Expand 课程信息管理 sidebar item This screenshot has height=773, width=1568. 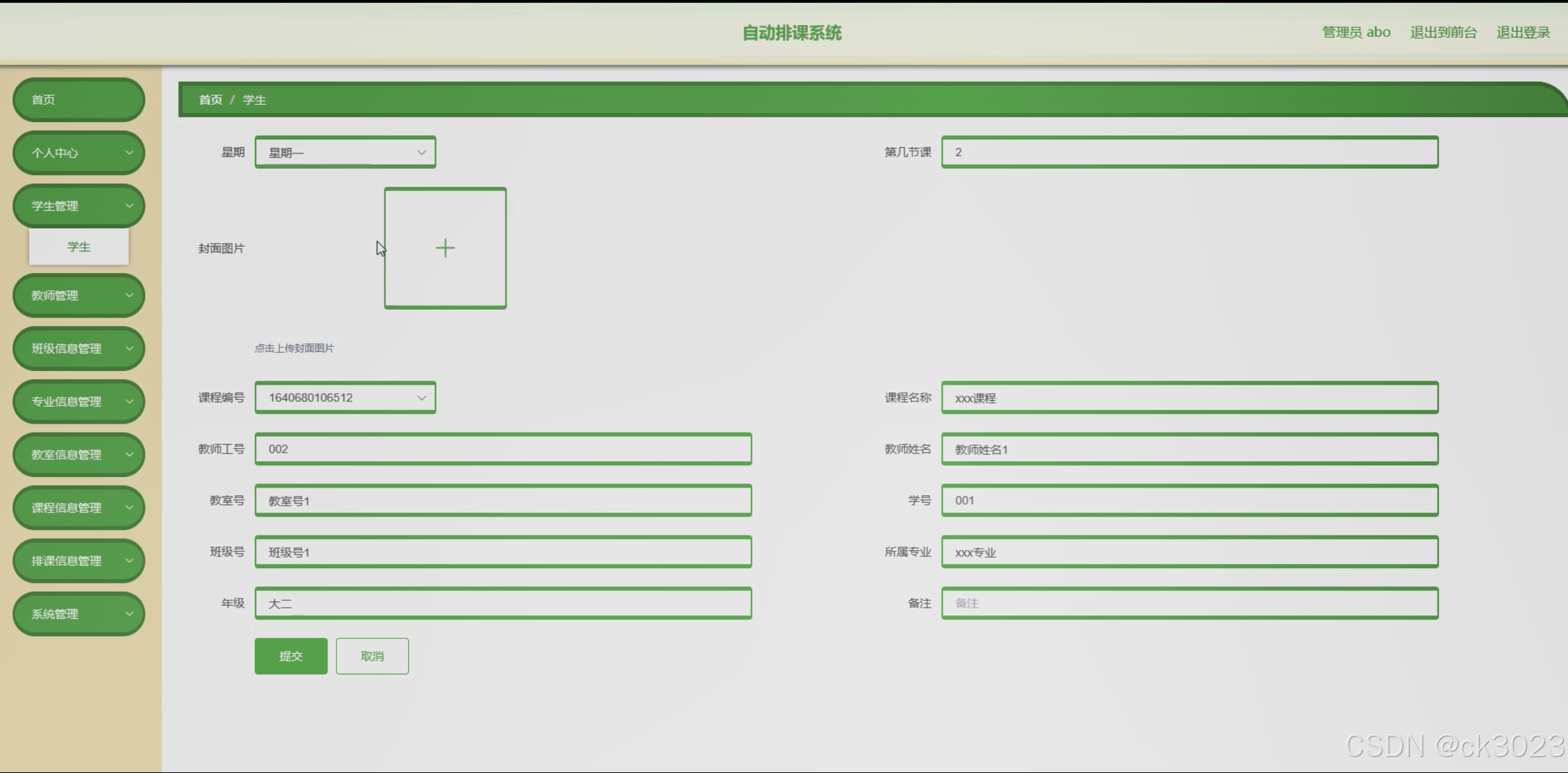[x=78, y=508]
